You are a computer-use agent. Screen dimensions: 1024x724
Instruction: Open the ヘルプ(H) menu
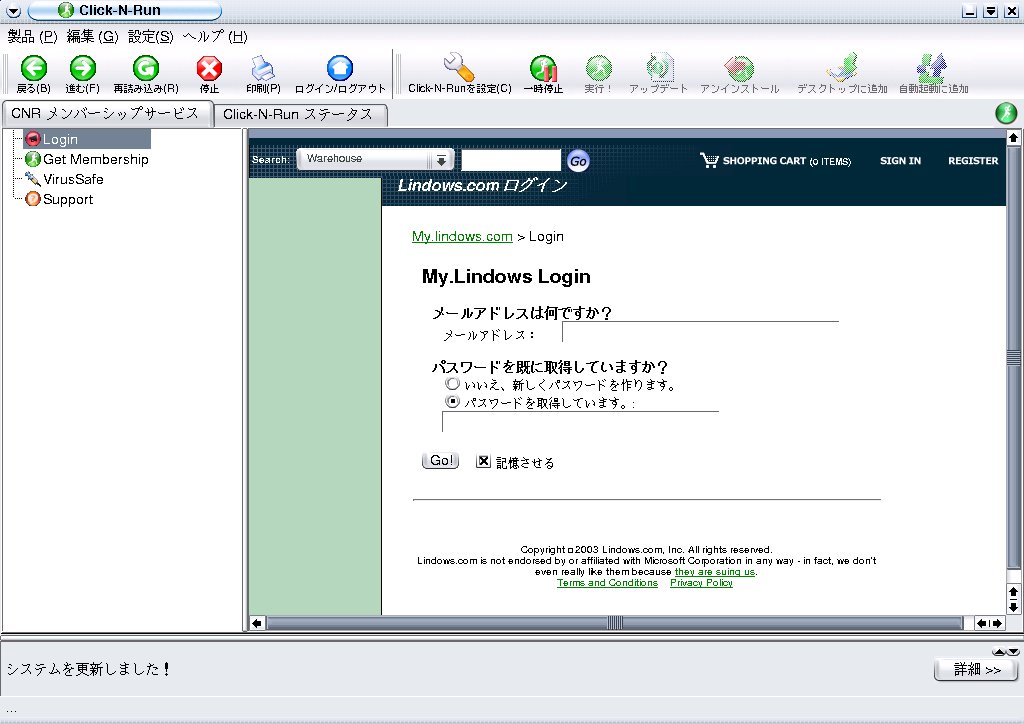(215, 37)
